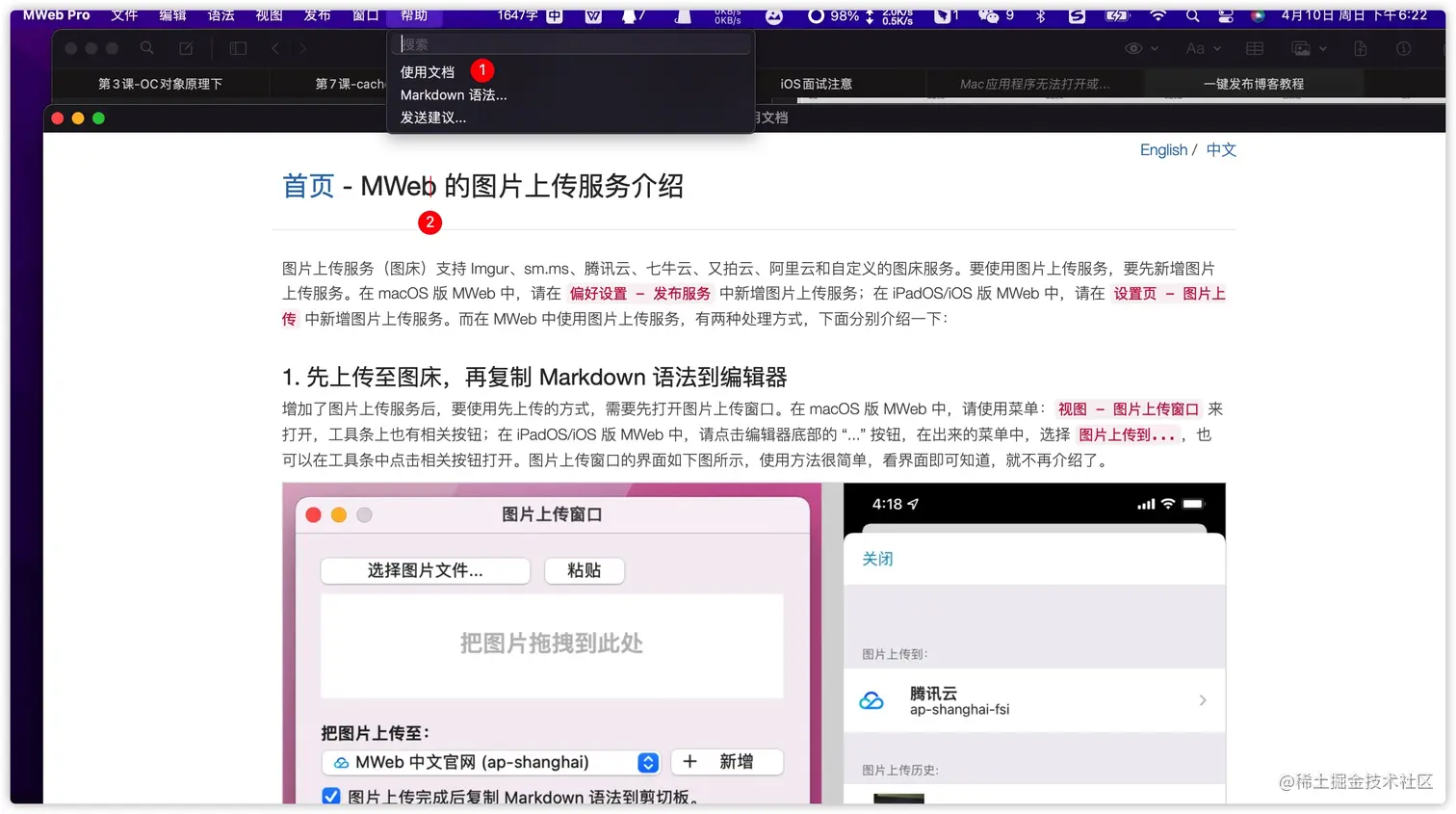
Task: Click the eye preview icon in toolbar
Action: tap(1134, 48)
